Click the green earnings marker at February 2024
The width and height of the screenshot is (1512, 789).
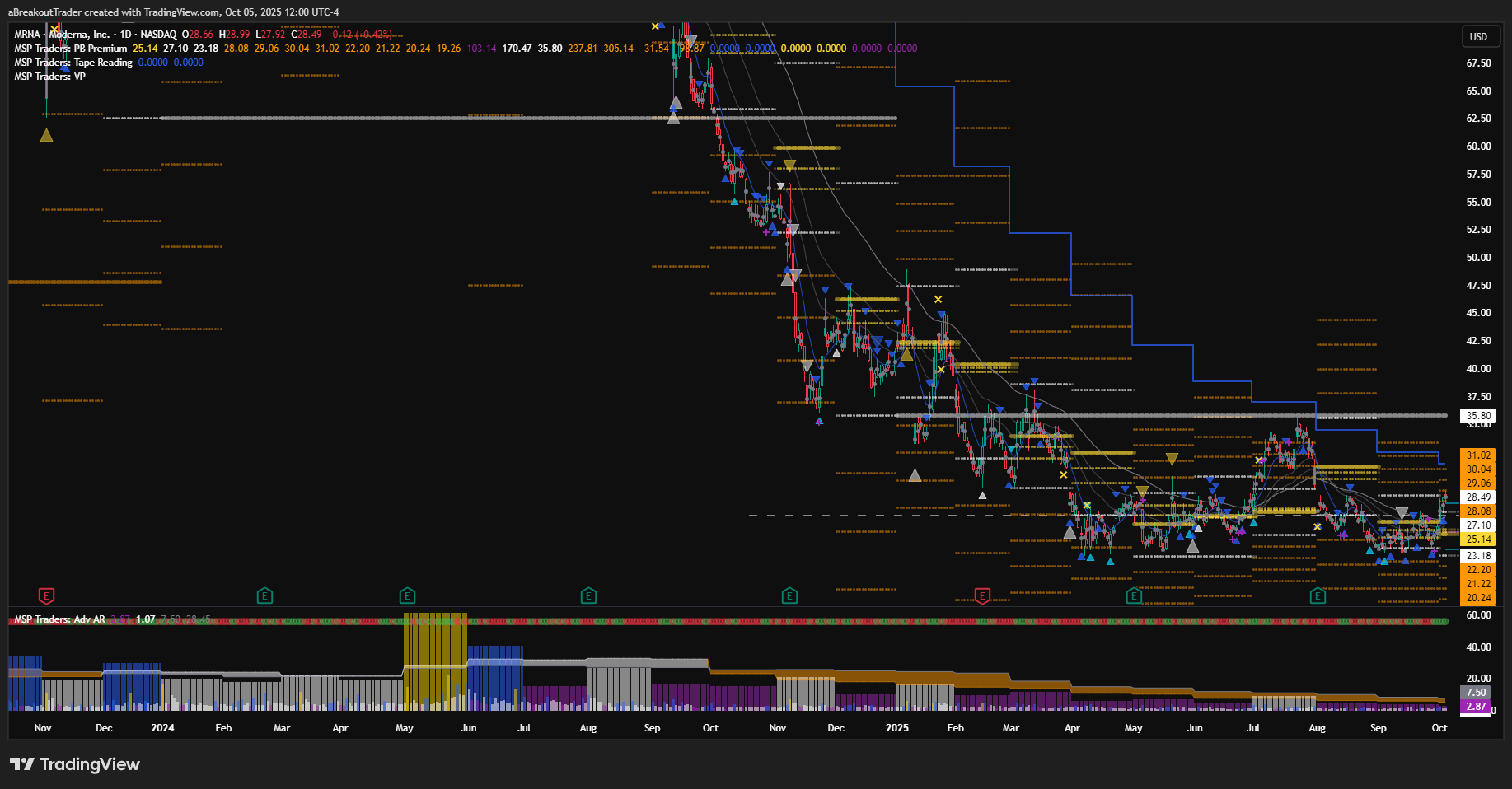coord(264,595)
